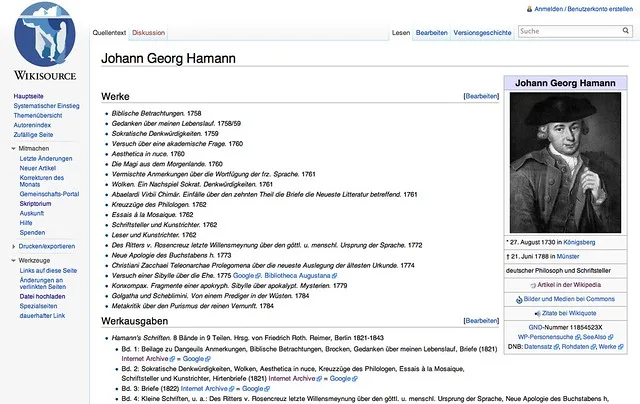Screen dimensions: 640x404
Task: Switch to the Diskussion tab
Action: [148, 33]
